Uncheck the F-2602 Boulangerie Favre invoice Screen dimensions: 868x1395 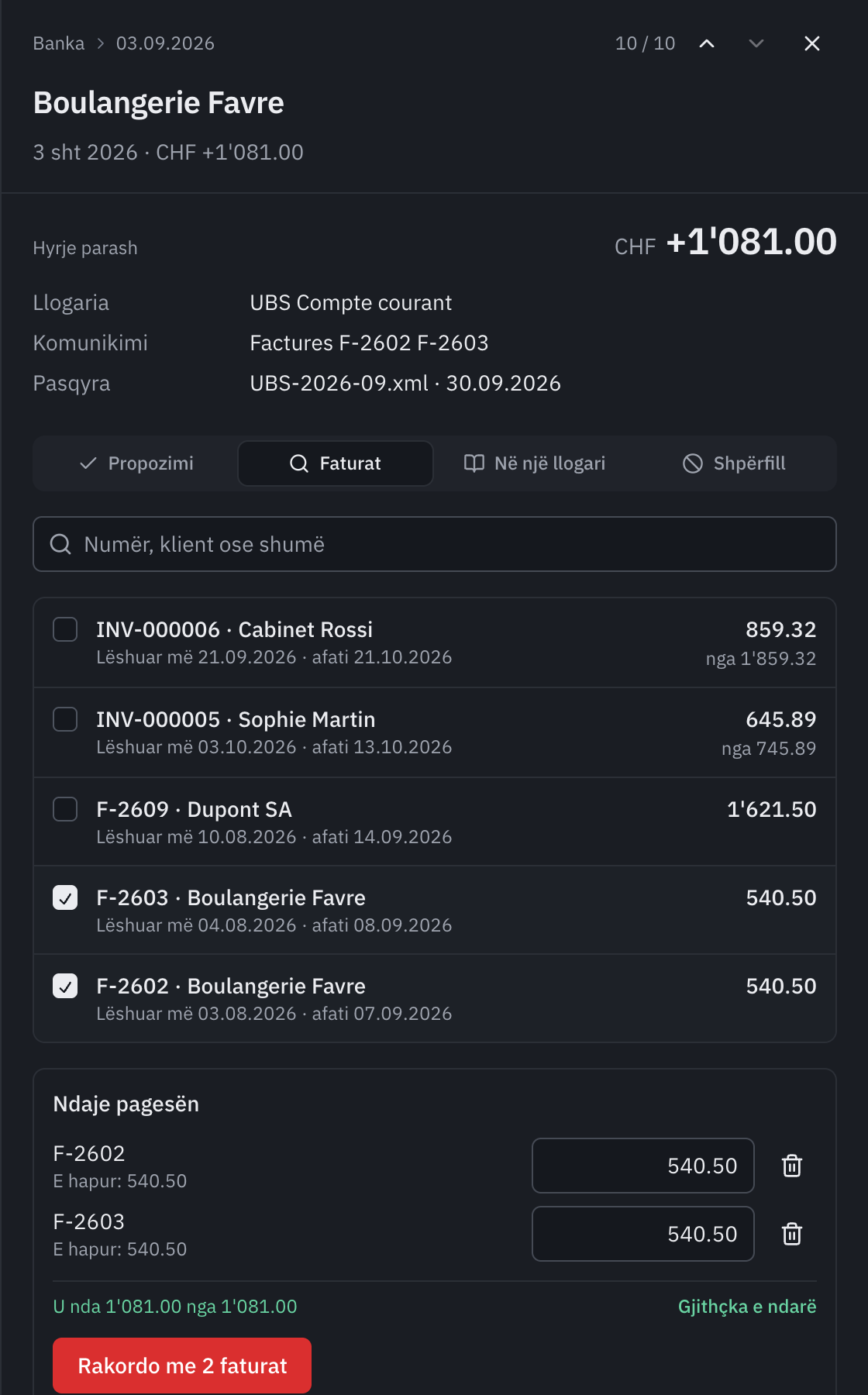point(65,986)
